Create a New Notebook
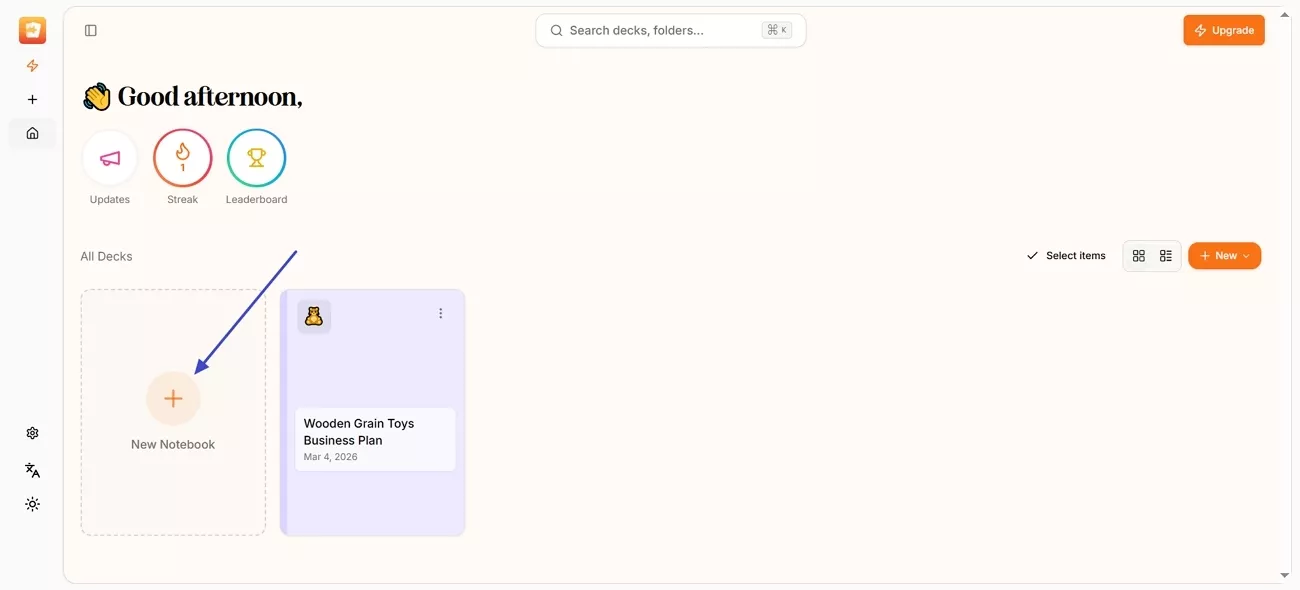Screen dimensions: 1300x590 (172, 398)
